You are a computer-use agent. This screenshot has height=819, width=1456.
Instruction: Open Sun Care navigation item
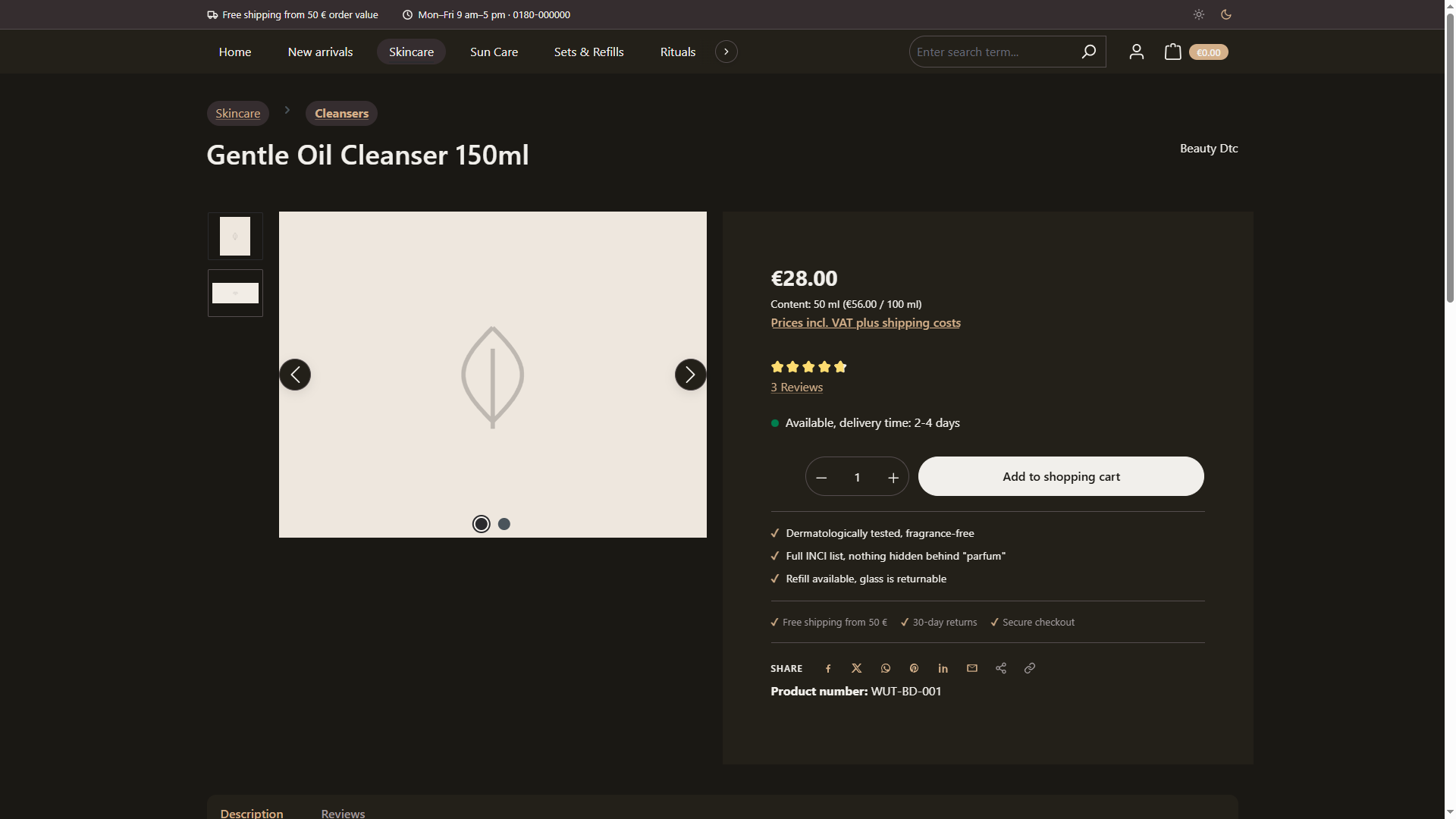(x=494, y=52)
